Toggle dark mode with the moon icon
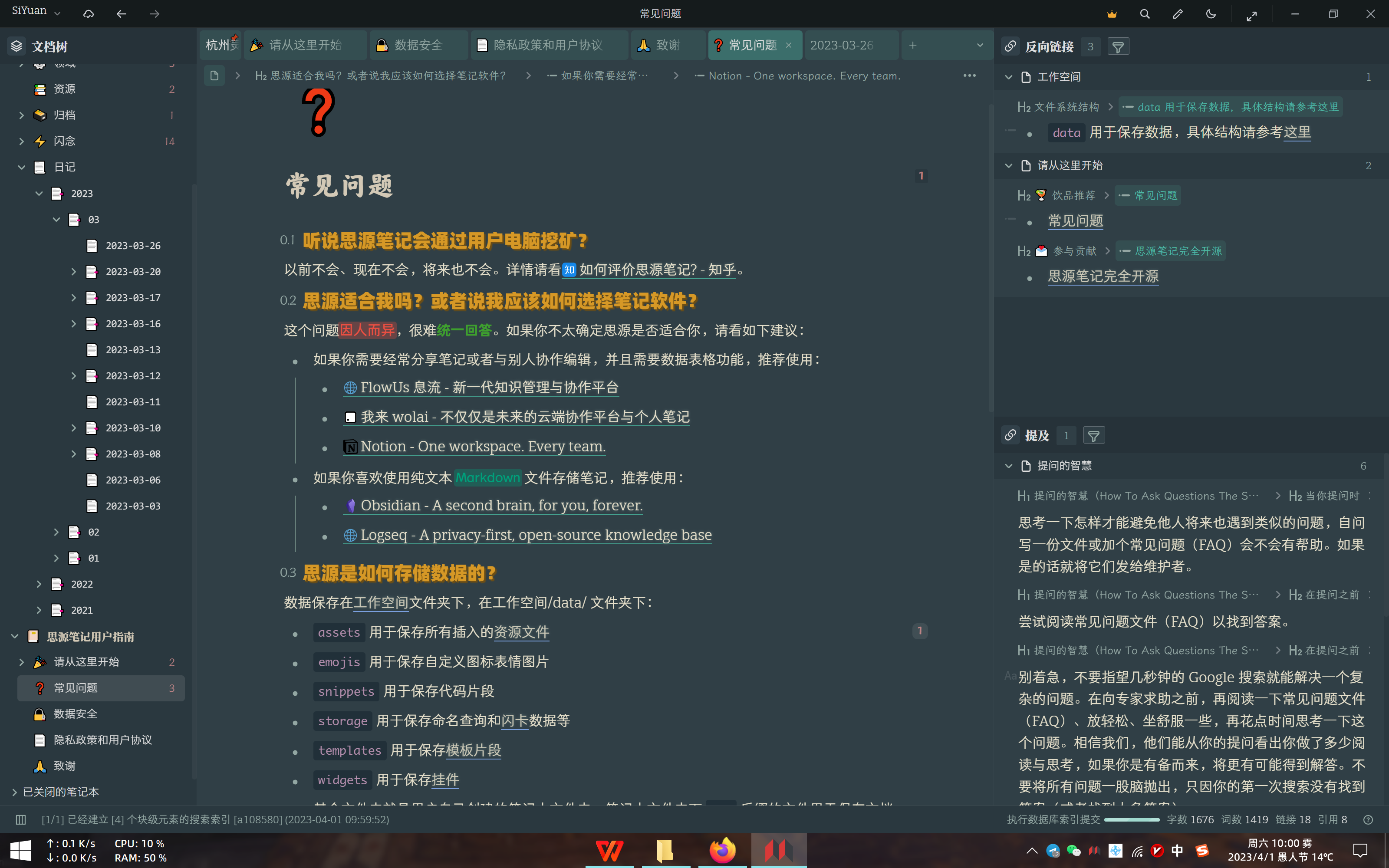 click(x=1211, y=14)
